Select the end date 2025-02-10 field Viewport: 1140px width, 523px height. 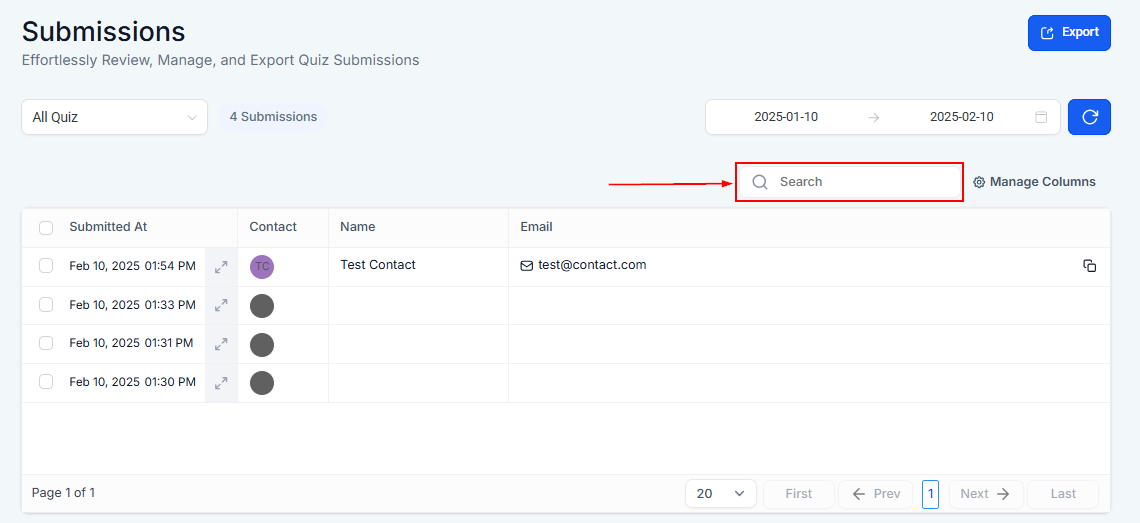pyautogui.click(x=962, y=116)
